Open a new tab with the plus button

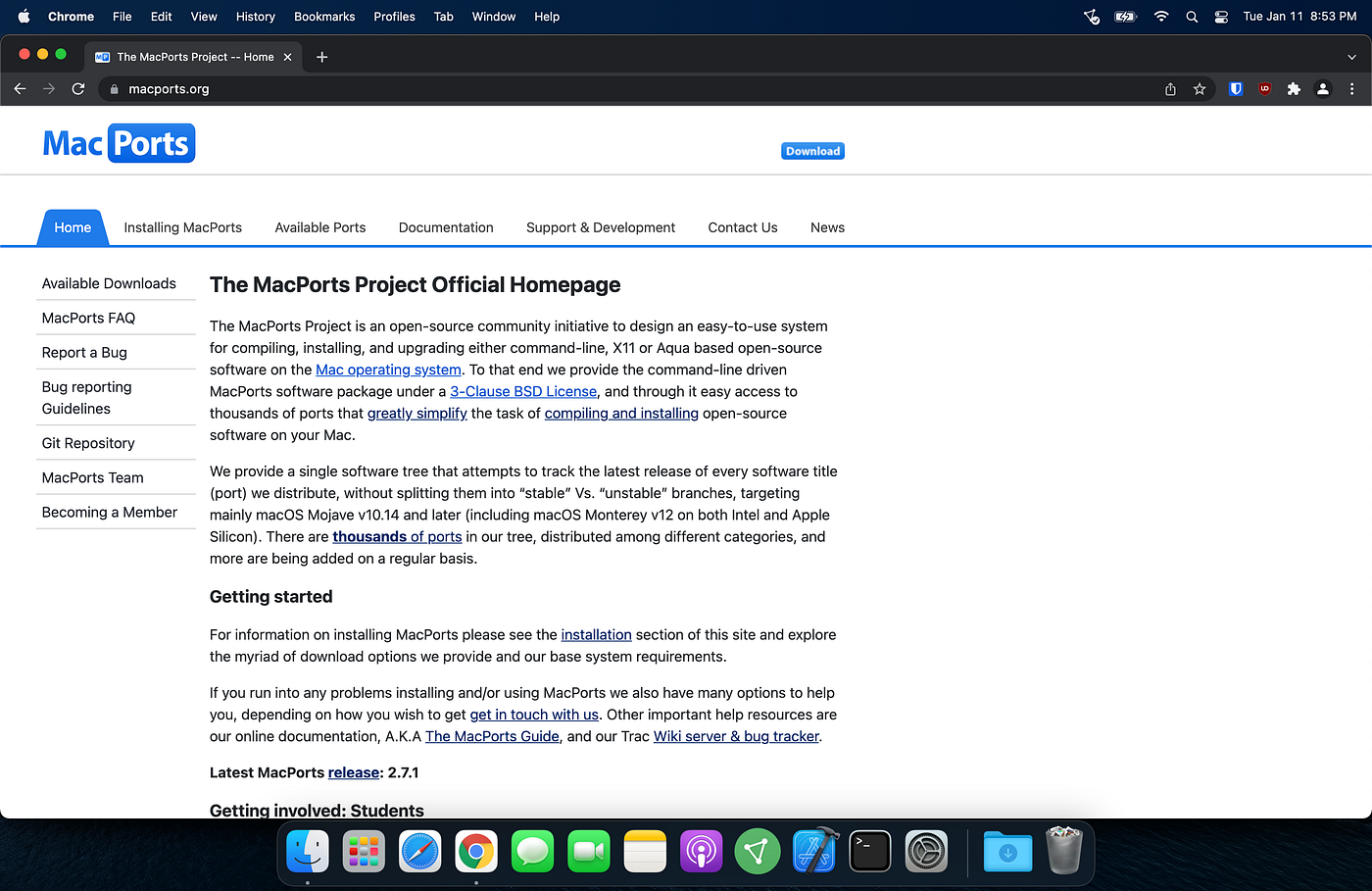(x=321, y=57)
